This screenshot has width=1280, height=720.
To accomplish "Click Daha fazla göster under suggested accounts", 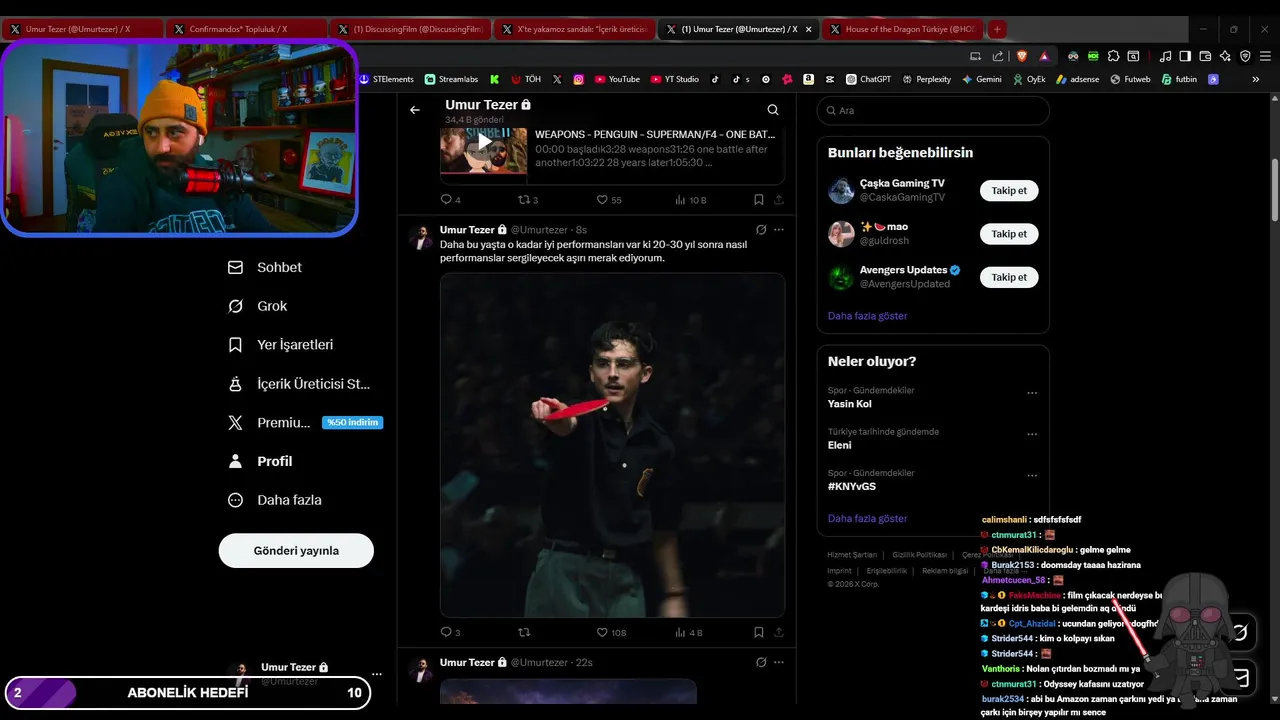I will [867, 316].
